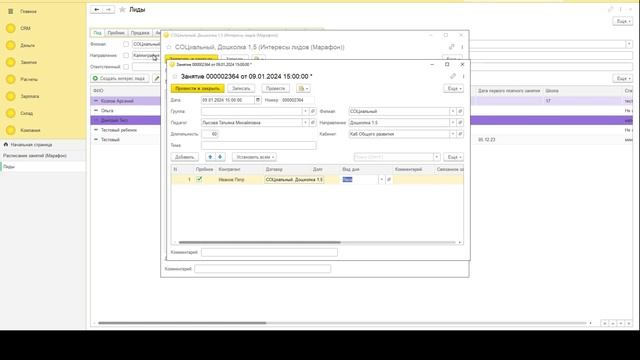
Task: Move row up with the up arrow
Action: (210, 157)
